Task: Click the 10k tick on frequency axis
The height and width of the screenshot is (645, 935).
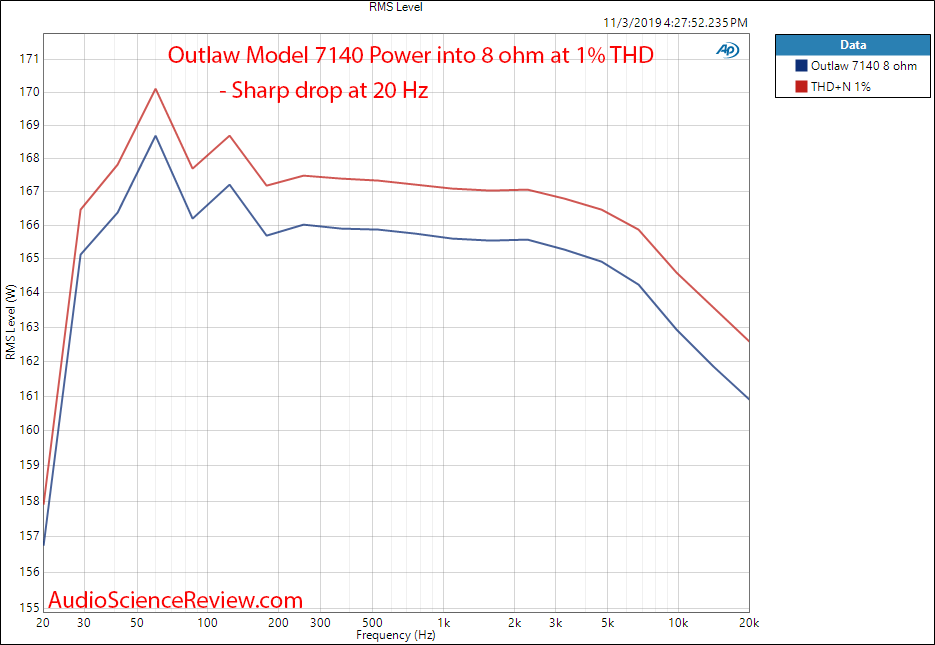Action: (678, 623)
